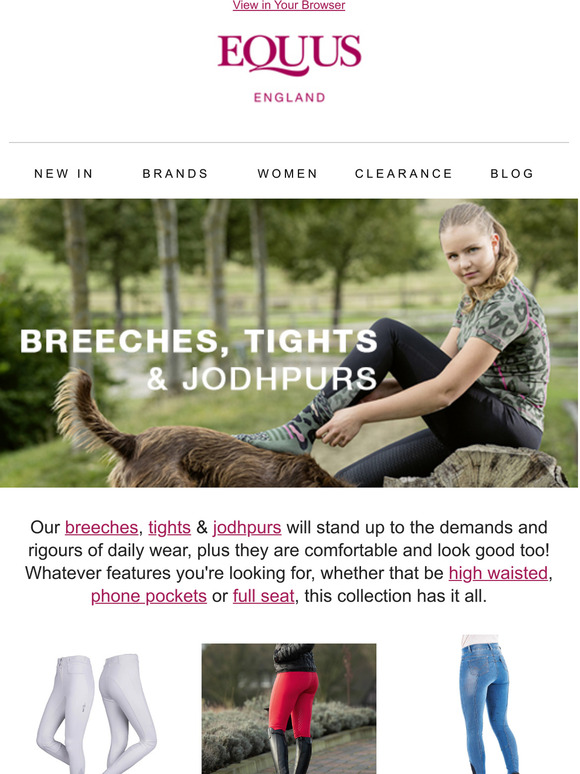Viewport: 580px width, 774px height.
Task: Open the full seat link
Action: 264,596
